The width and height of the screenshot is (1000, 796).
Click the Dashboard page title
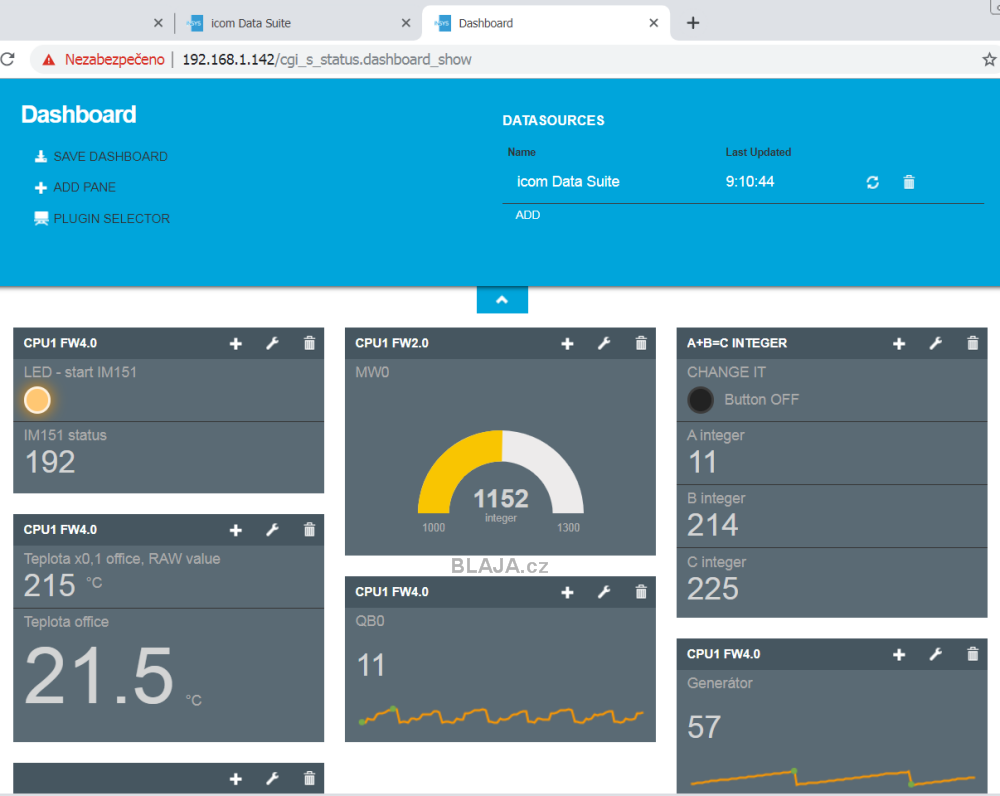79,115
